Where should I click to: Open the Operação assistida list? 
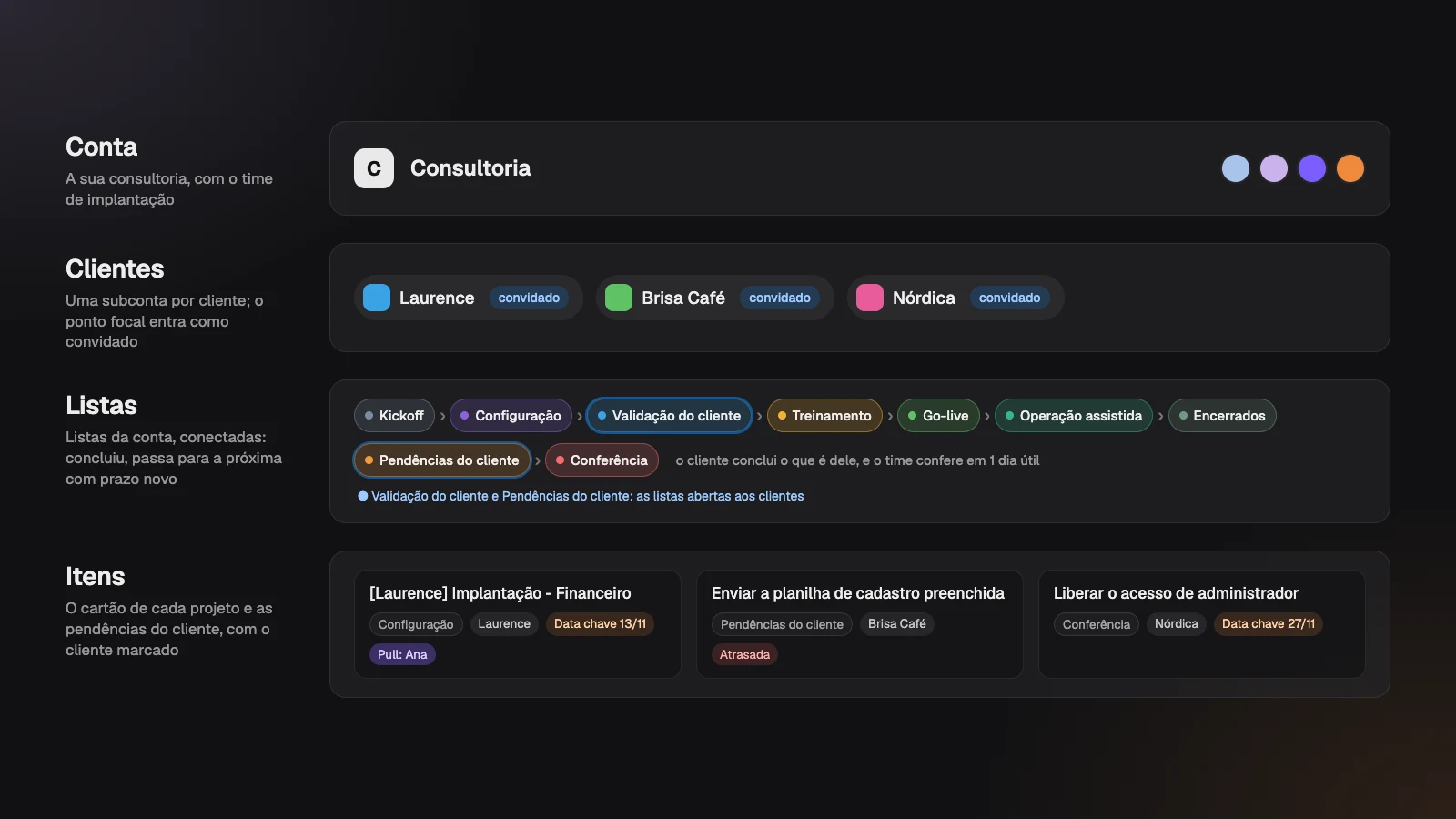click(1074, 416)
